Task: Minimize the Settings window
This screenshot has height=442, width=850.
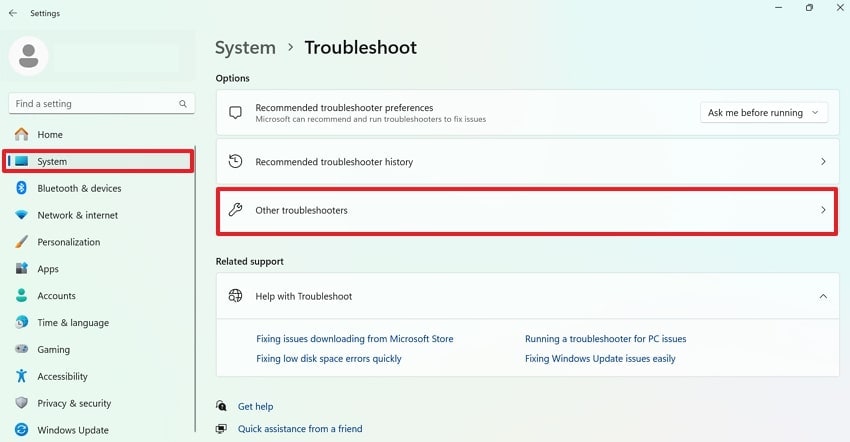Action: tap(778, 8)
